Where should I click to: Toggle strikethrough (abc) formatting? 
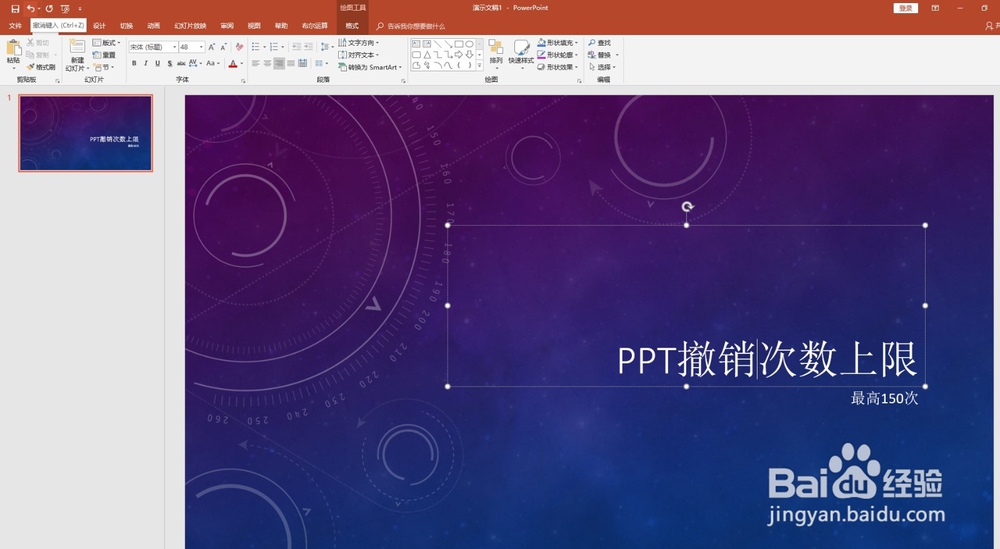(181, 63)
